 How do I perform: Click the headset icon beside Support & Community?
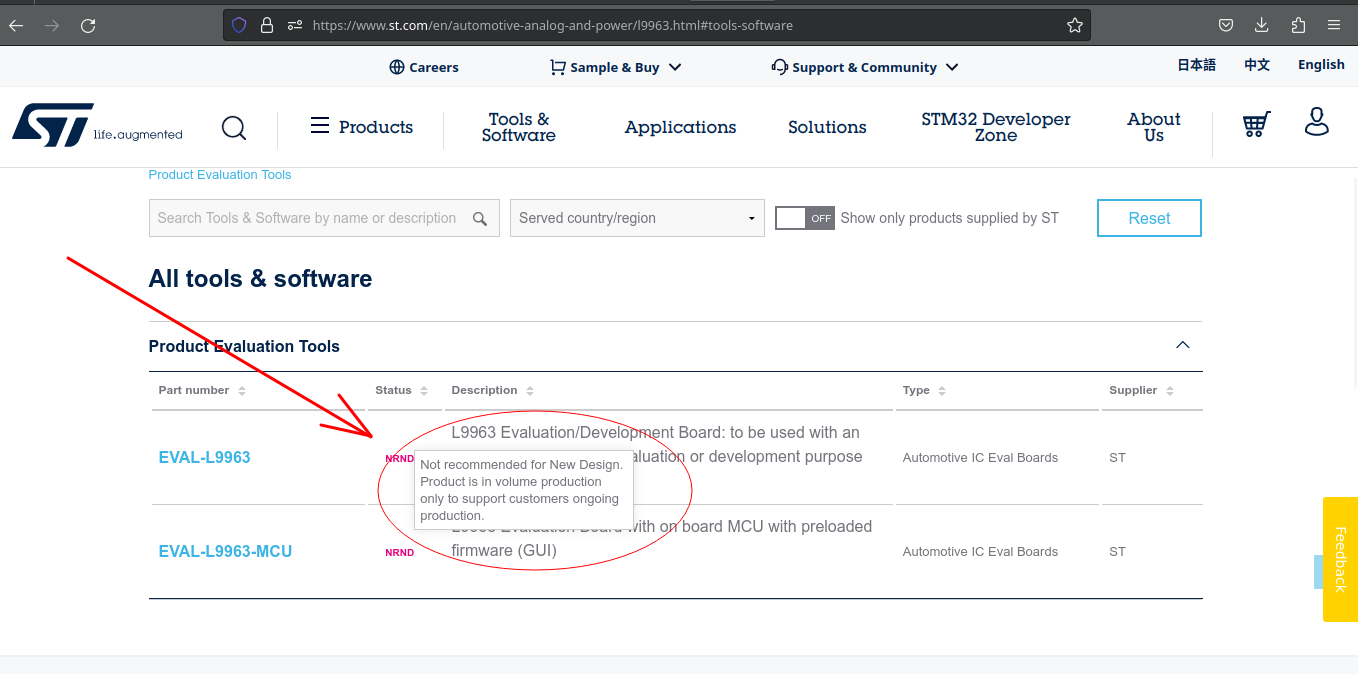[x=780, y=66]
